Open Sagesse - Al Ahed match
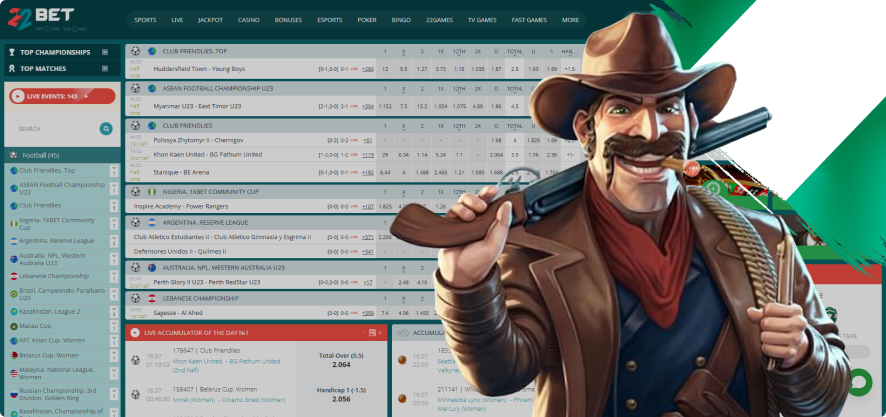The height and width of the screenshot is (417, 886). [177, 313]
